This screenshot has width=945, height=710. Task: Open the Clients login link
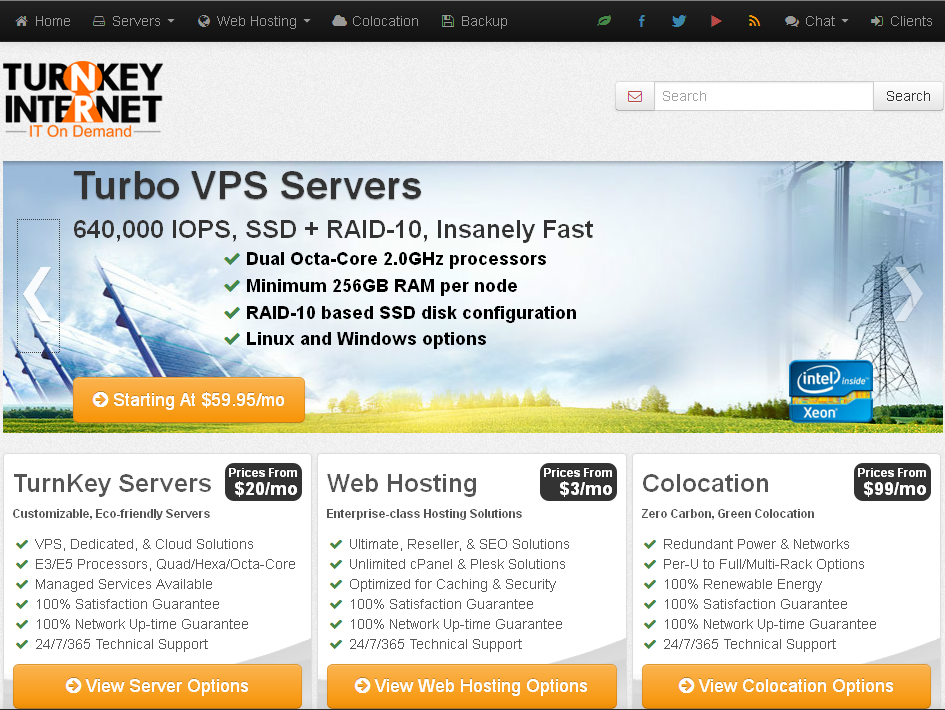(x=902, y=21)
